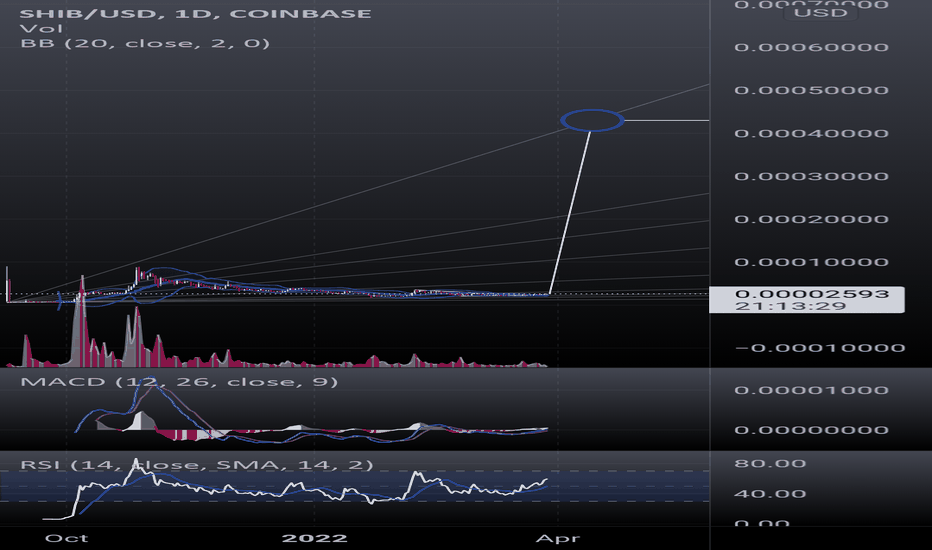Click the 0.00020000 price axis label

pyautogui.click(x=811, y=219)
